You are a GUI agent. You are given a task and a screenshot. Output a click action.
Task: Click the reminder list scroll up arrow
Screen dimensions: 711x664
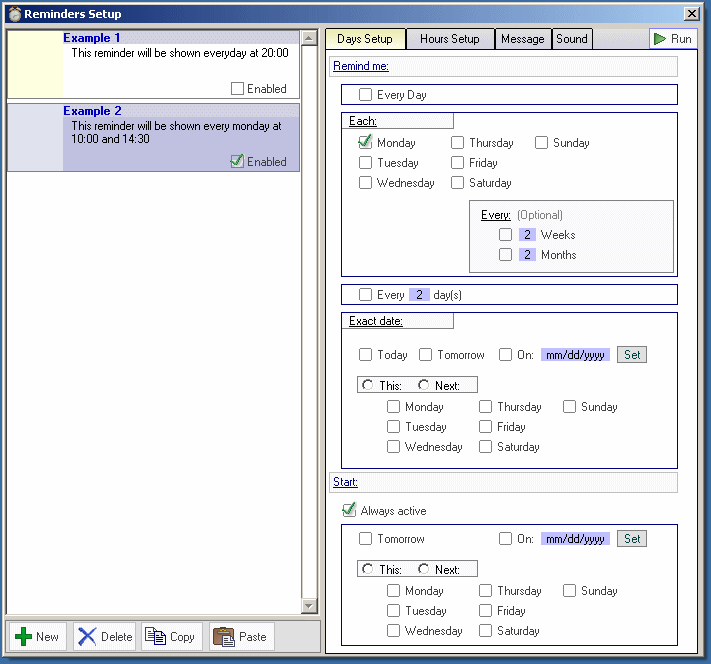tap(309, 38)
